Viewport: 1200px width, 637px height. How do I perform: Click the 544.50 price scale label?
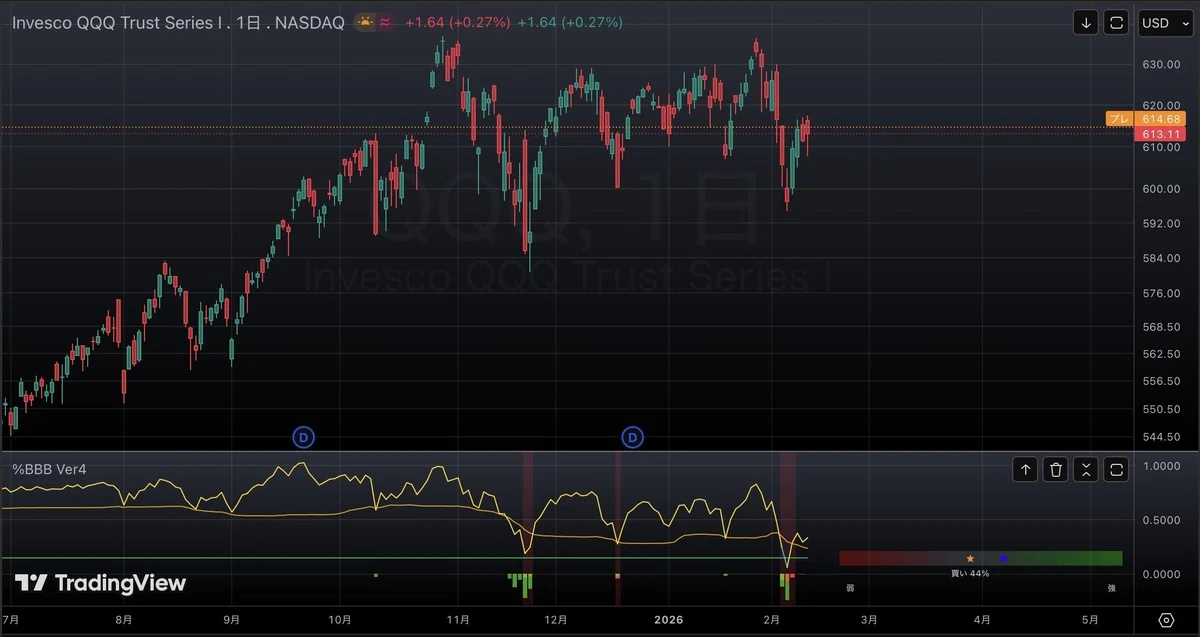pos(1160,437)
